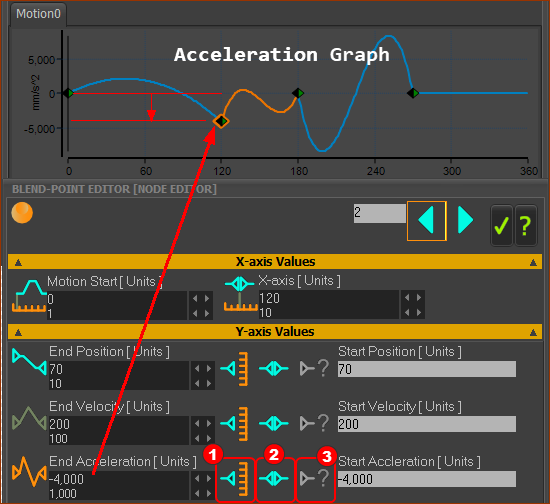This screenshot has width=550, height=504.
Task: Click End Velocity grey query icon
Action: pyautogui.click(x=315, y=423)
